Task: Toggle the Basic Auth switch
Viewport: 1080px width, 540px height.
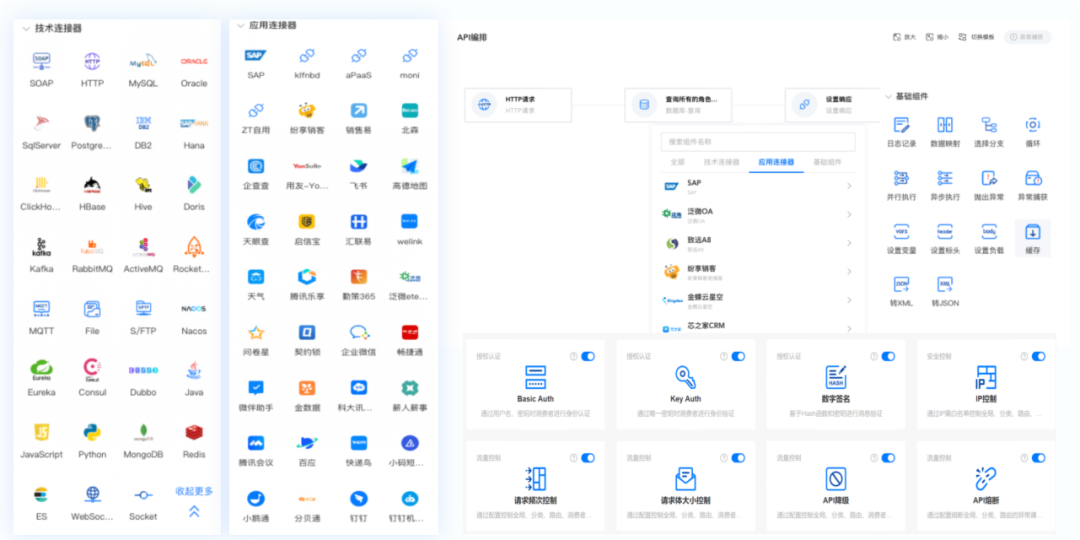Action: (x=588, y=356)
